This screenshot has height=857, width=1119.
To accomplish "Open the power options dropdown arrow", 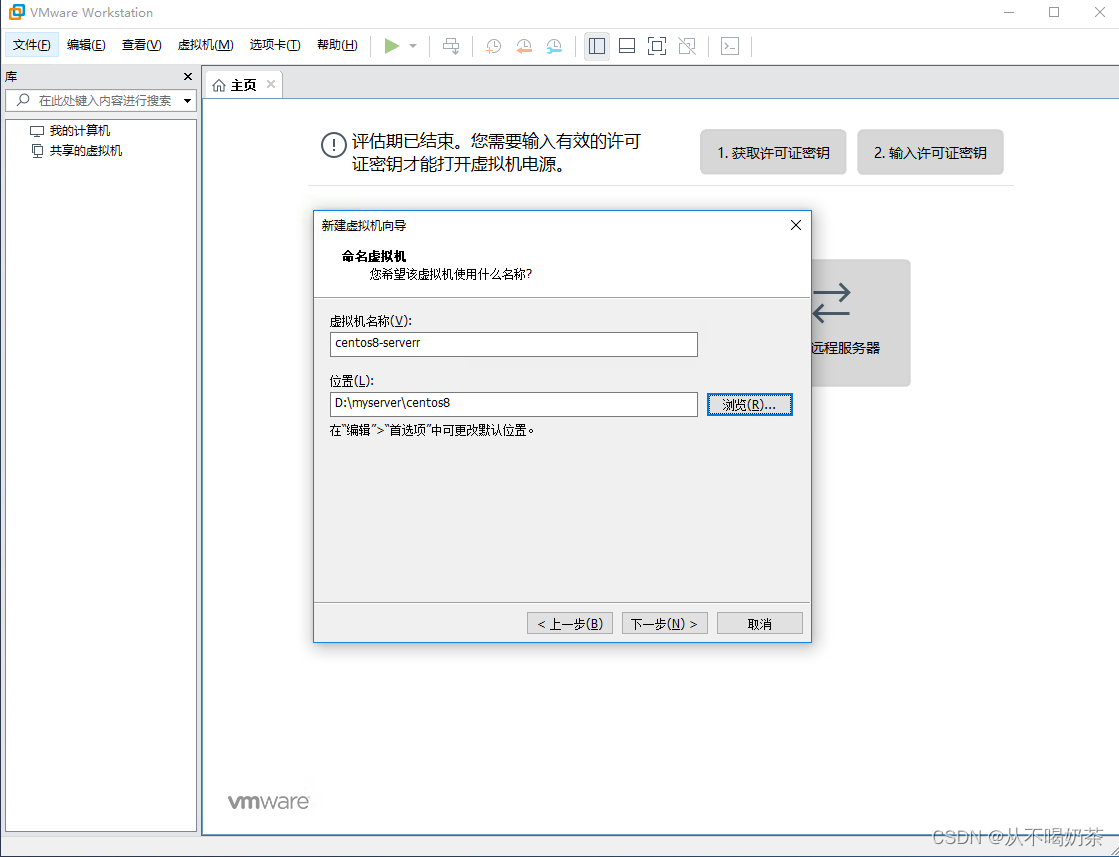I will pos(413,46).
